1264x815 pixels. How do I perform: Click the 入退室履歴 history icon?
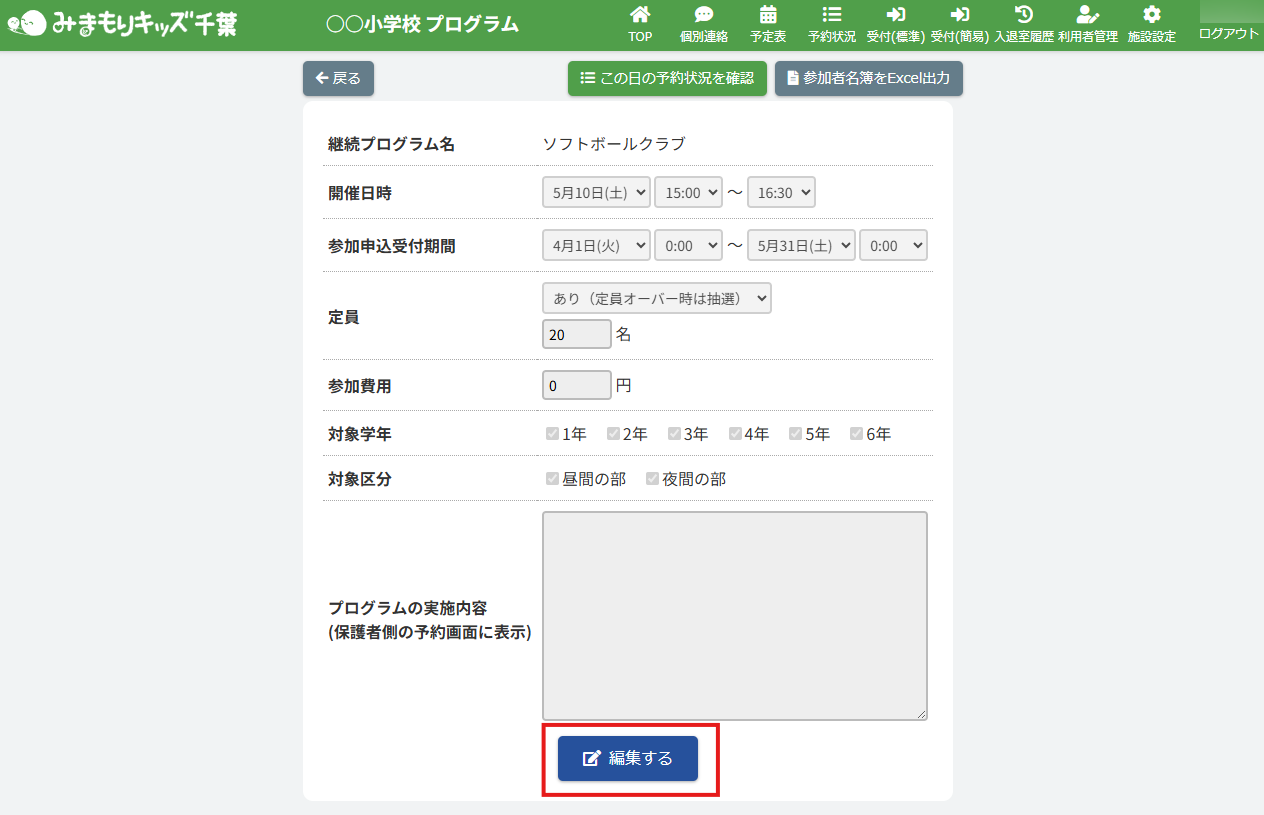click(x=1023, y=15)
